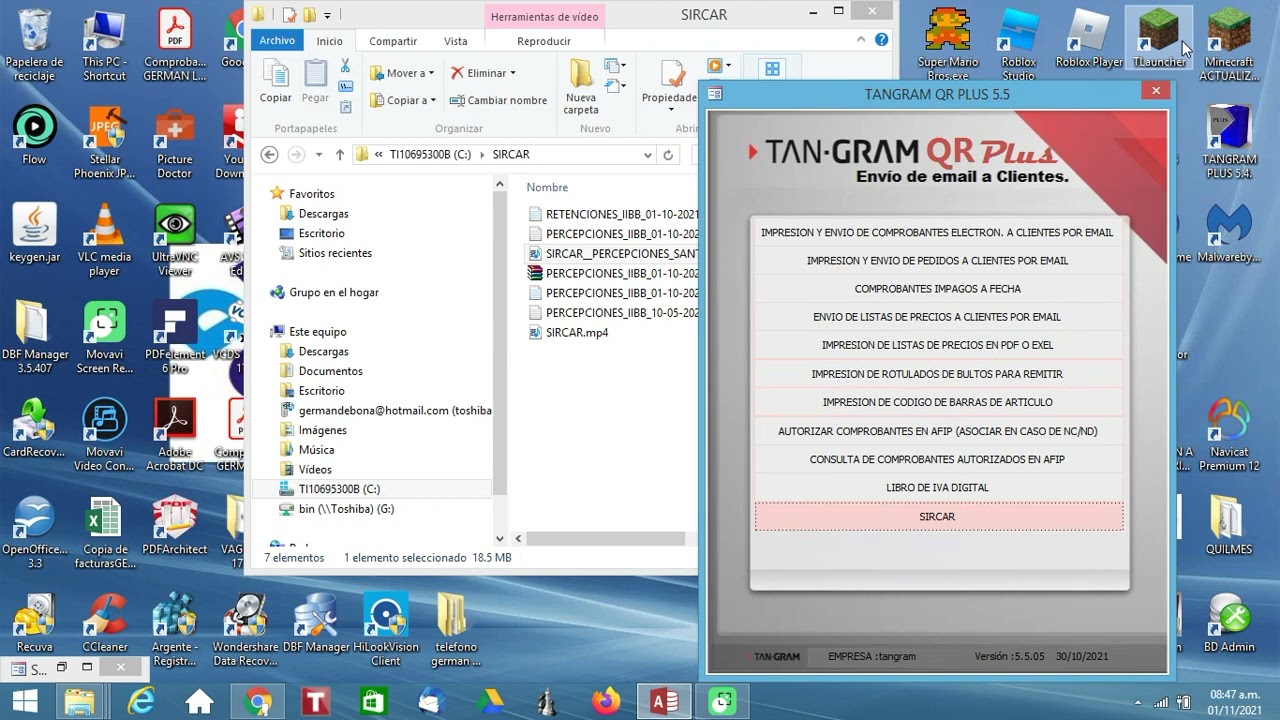Select the CCleaner desktop icon
Screen dimensions: 1280x720
click(x=104, y=623)
